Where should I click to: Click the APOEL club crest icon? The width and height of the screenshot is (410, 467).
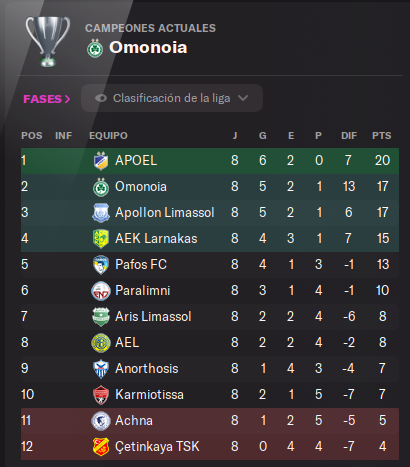[x=101, y=161]
